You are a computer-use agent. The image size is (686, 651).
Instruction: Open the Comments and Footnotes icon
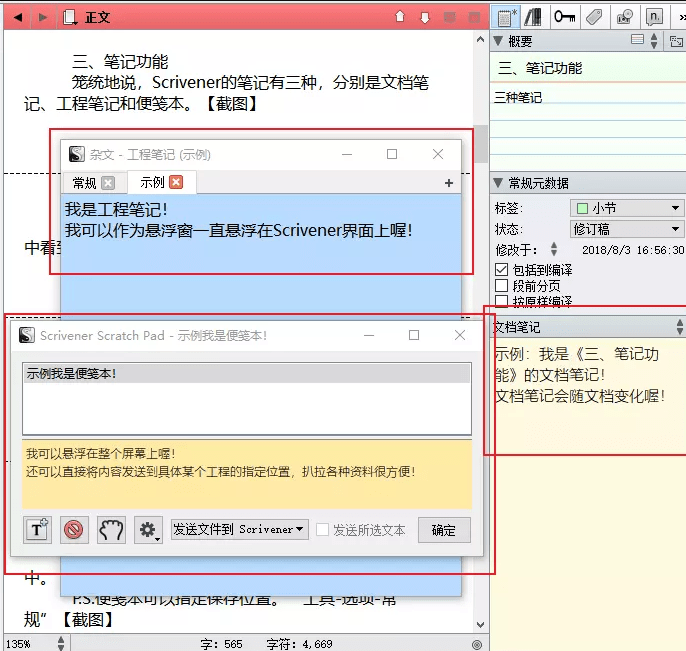point(654,17)
